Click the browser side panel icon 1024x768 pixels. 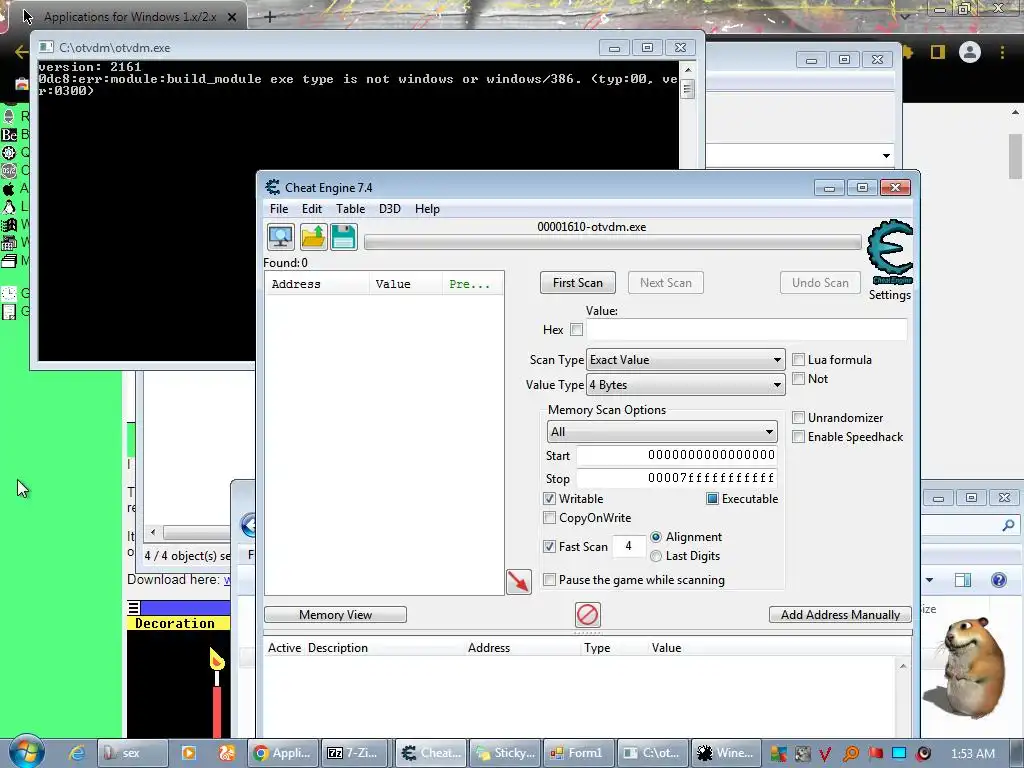coord(938,52)
